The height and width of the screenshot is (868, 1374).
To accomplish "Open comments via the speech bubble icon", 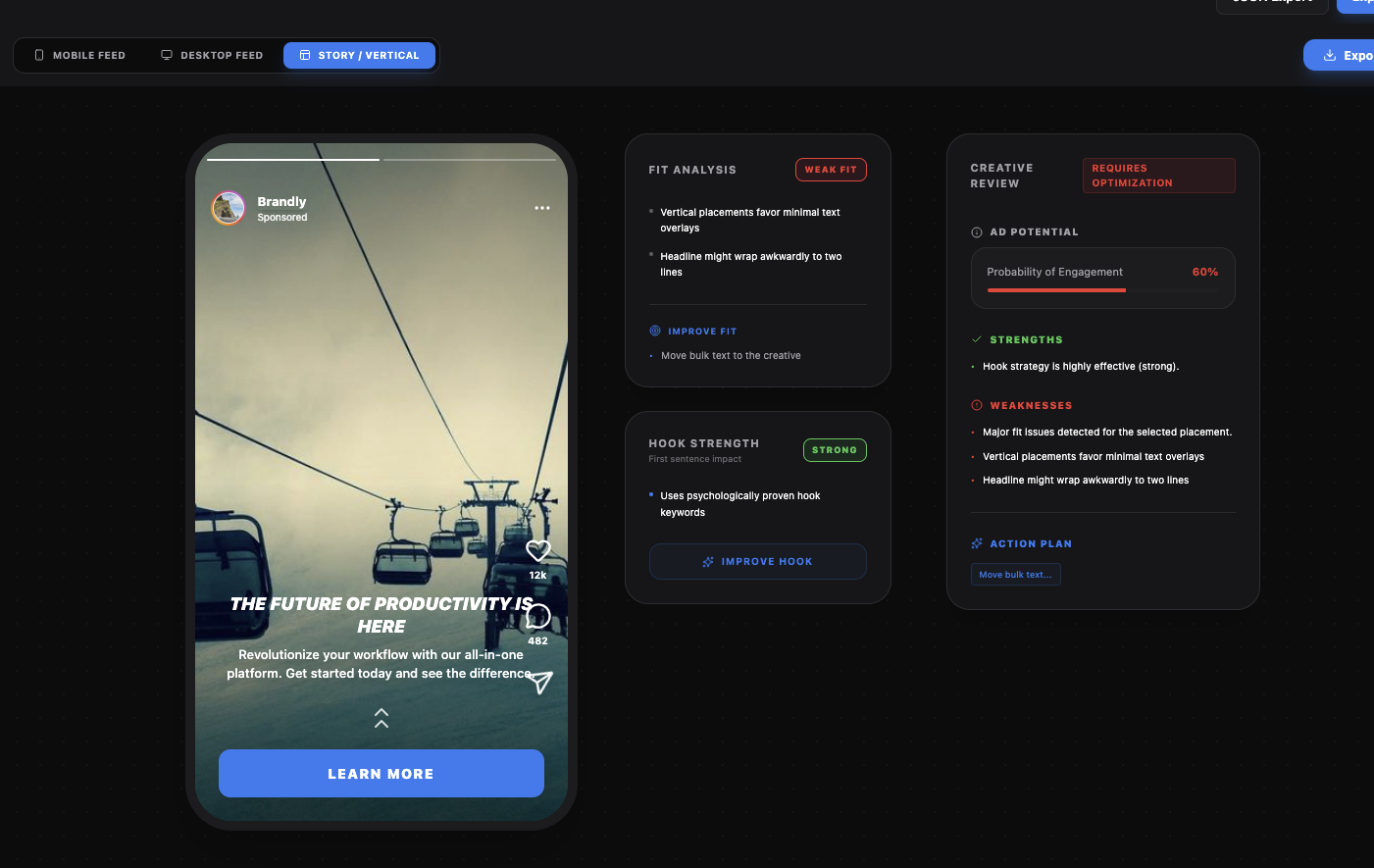I will click(538, 616).
